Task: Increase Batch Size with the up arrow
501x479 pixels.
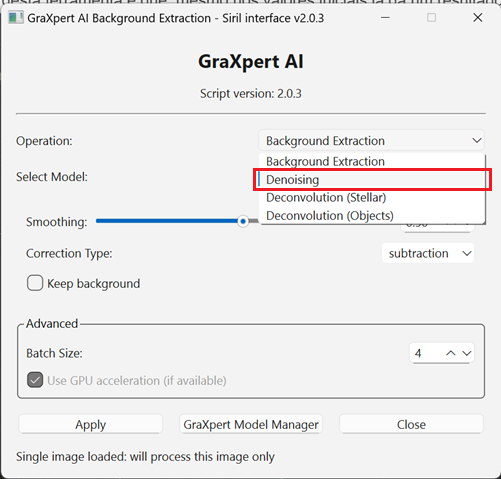Action: pyautogui.click(x=451, y=353)
